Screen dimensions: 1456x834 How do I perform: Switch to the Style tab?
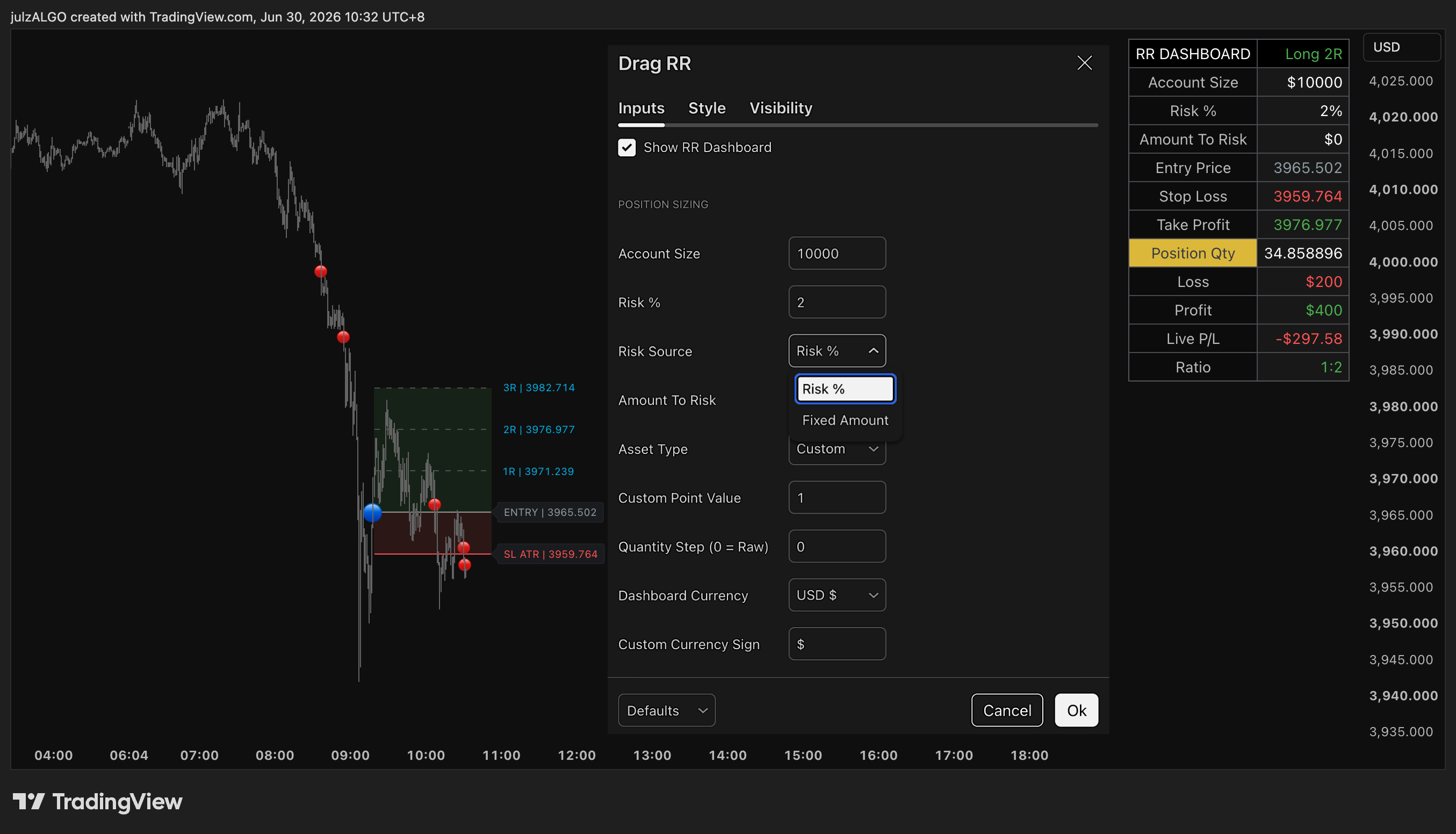[x=707, y=107]
